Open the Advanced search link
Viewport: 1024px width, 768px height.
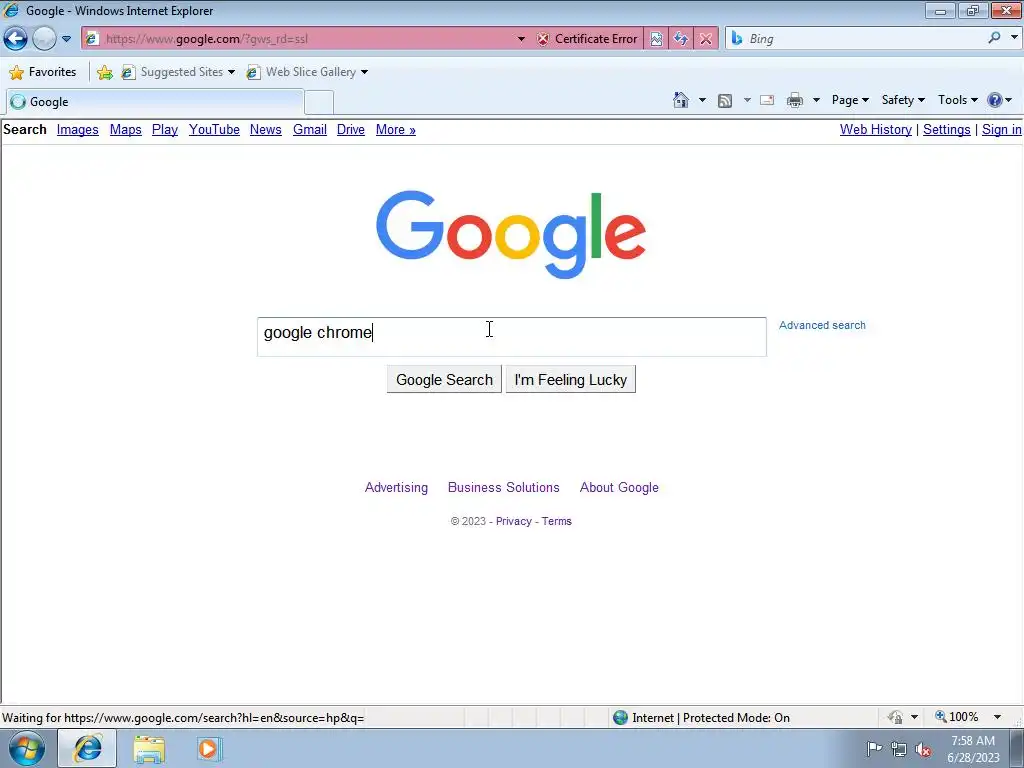[822, 325]
